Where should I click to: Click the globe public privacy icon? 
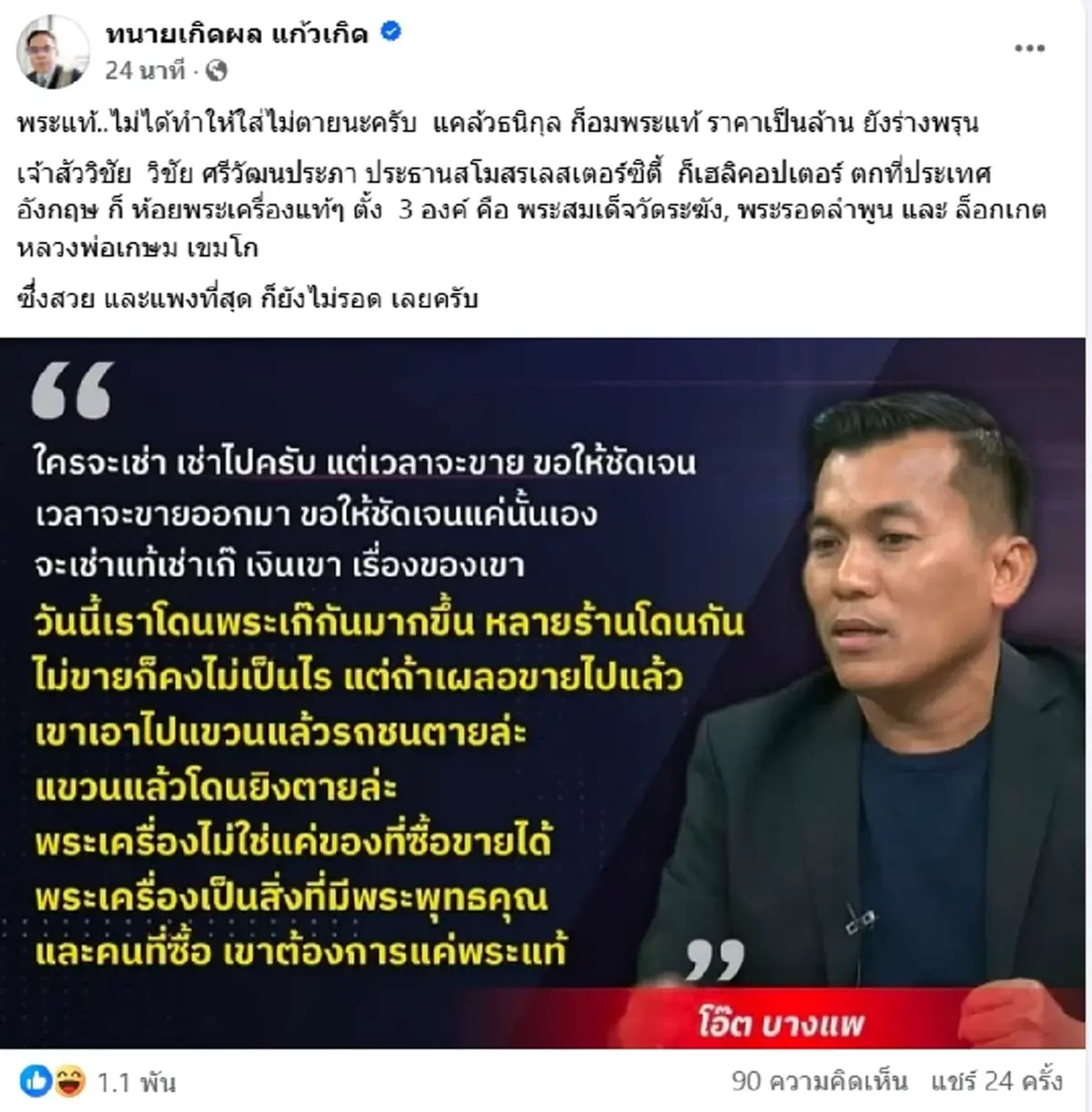pos(216,71)
